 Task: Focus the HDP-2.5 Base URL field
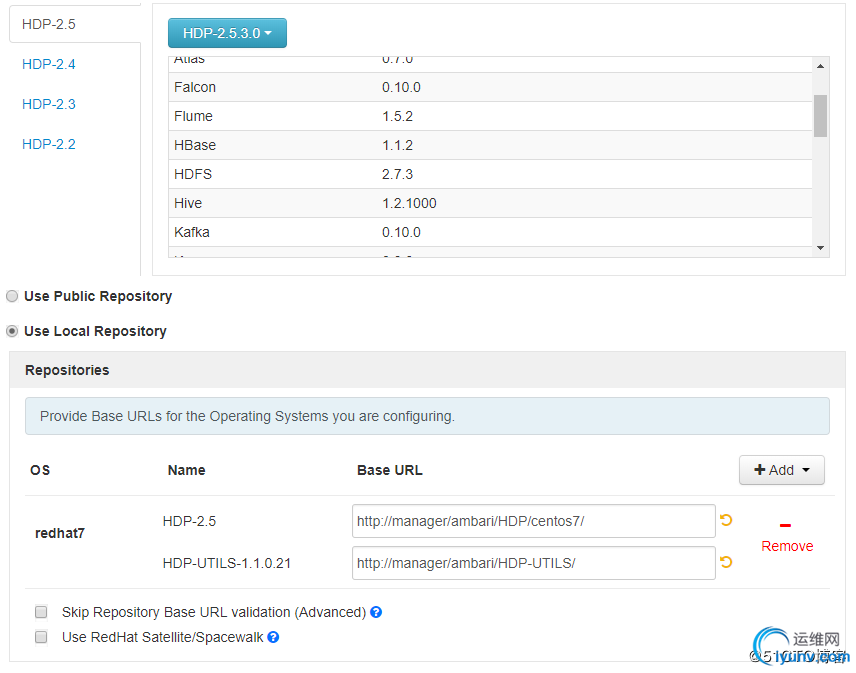[x=533, y=521]
